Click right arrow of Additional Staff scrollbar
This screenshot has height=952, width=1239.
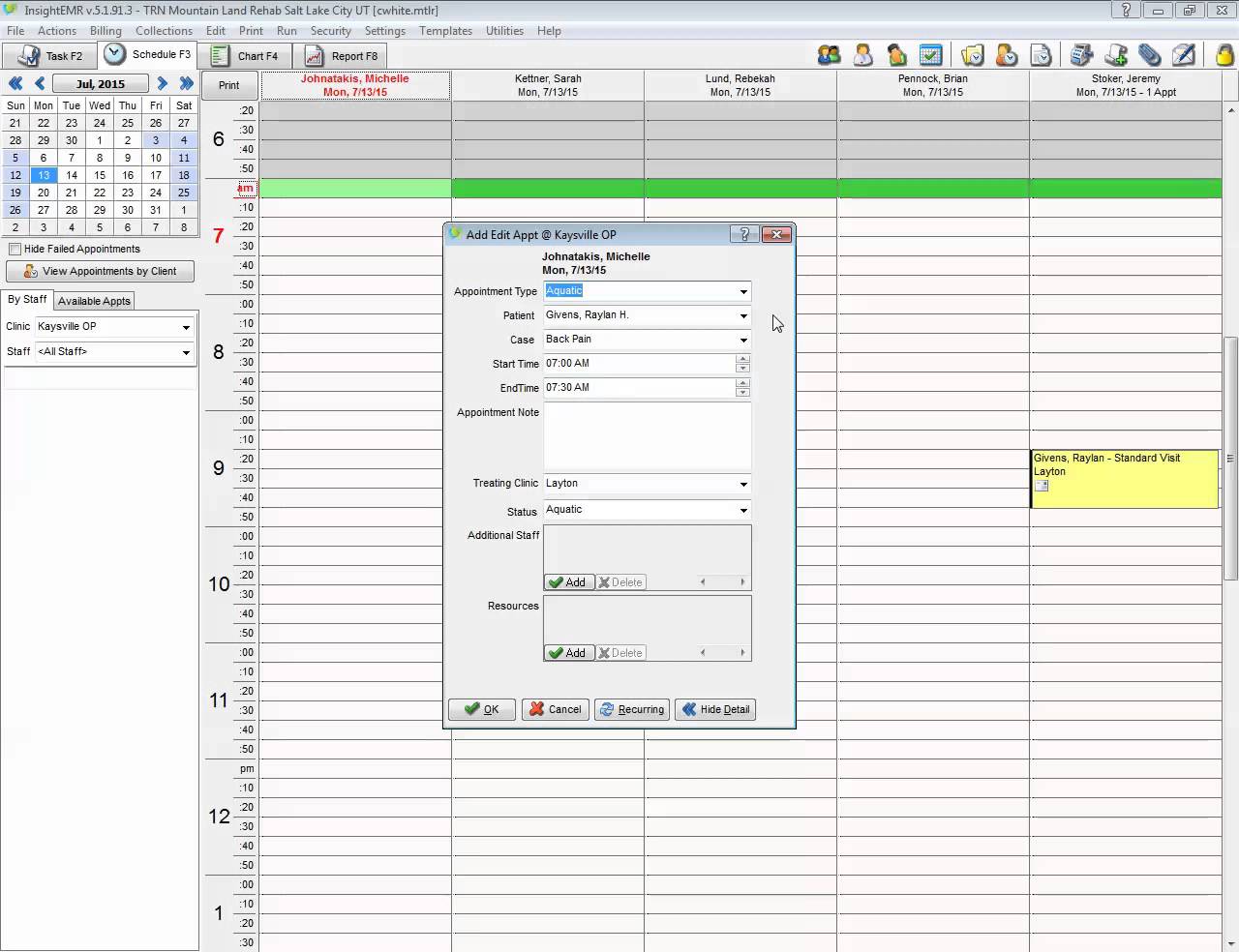742,582
